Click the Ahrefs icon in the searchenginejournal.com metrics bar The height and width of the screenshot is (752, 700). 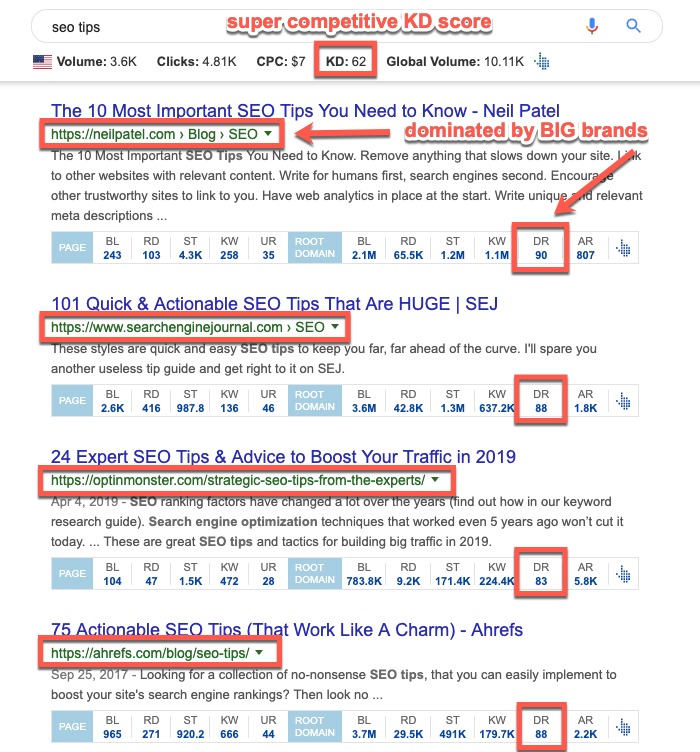623,401
